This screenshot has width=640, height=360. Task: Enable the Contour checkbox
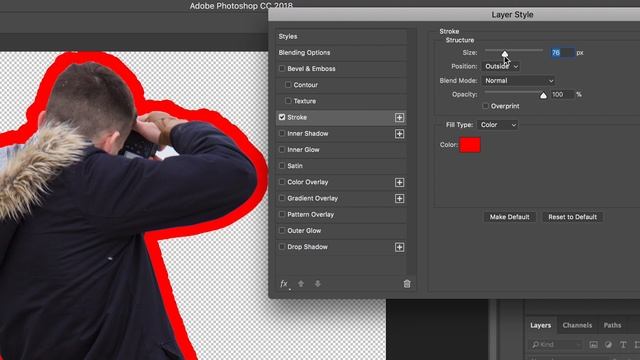pyautogui.click(x=288, y=84)
